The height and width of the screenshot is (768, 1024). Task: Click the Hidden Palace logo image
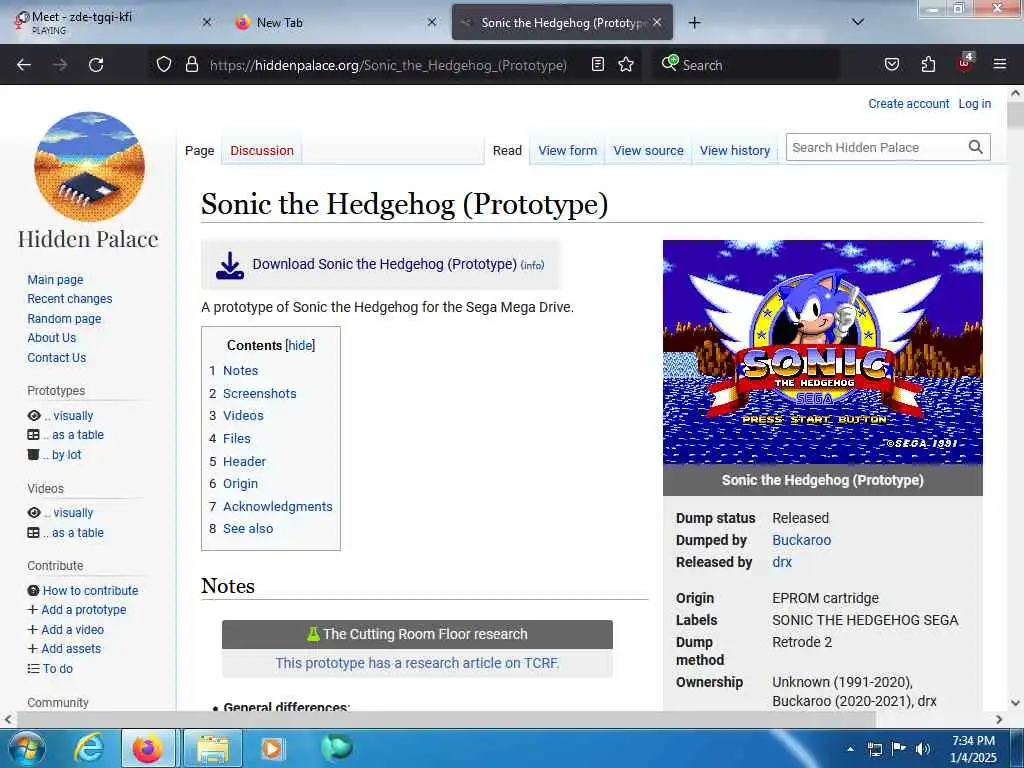coord(89,167)
